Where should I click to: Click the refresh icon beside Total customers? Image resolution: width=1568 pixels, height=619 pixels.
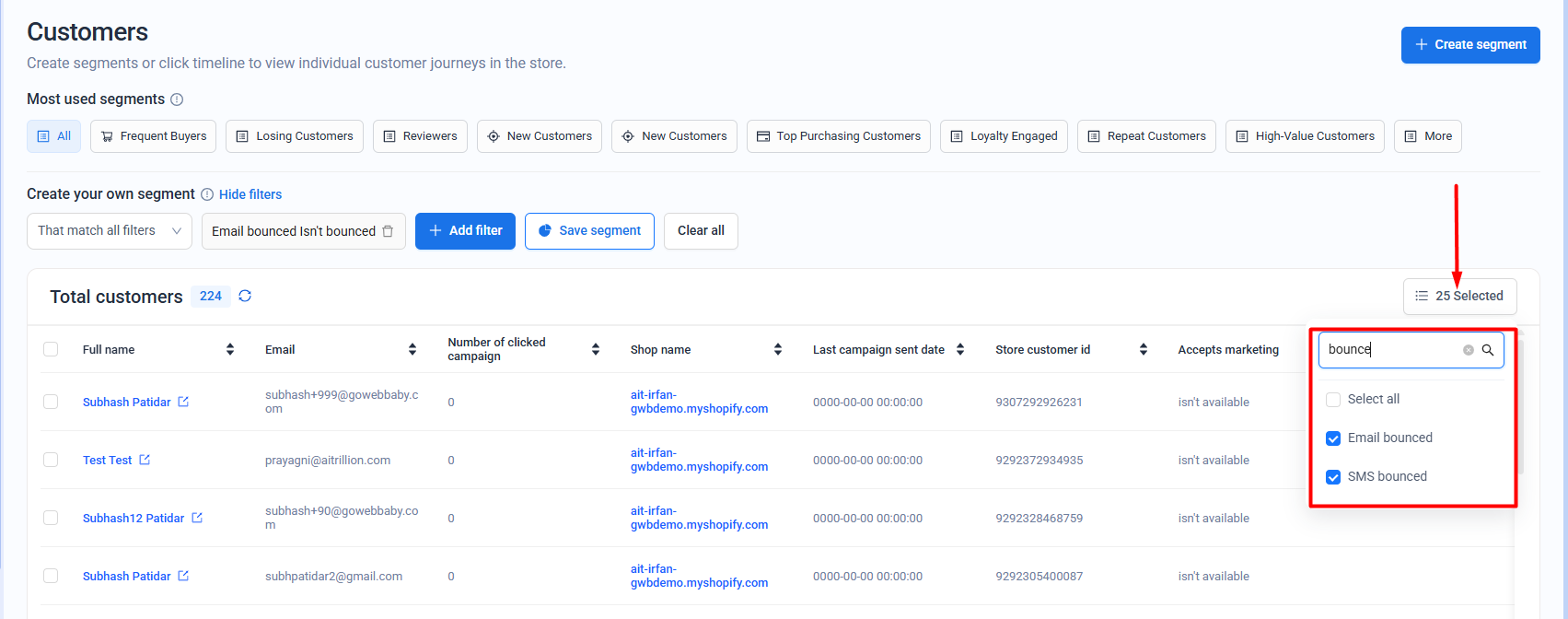pos(245,296)
